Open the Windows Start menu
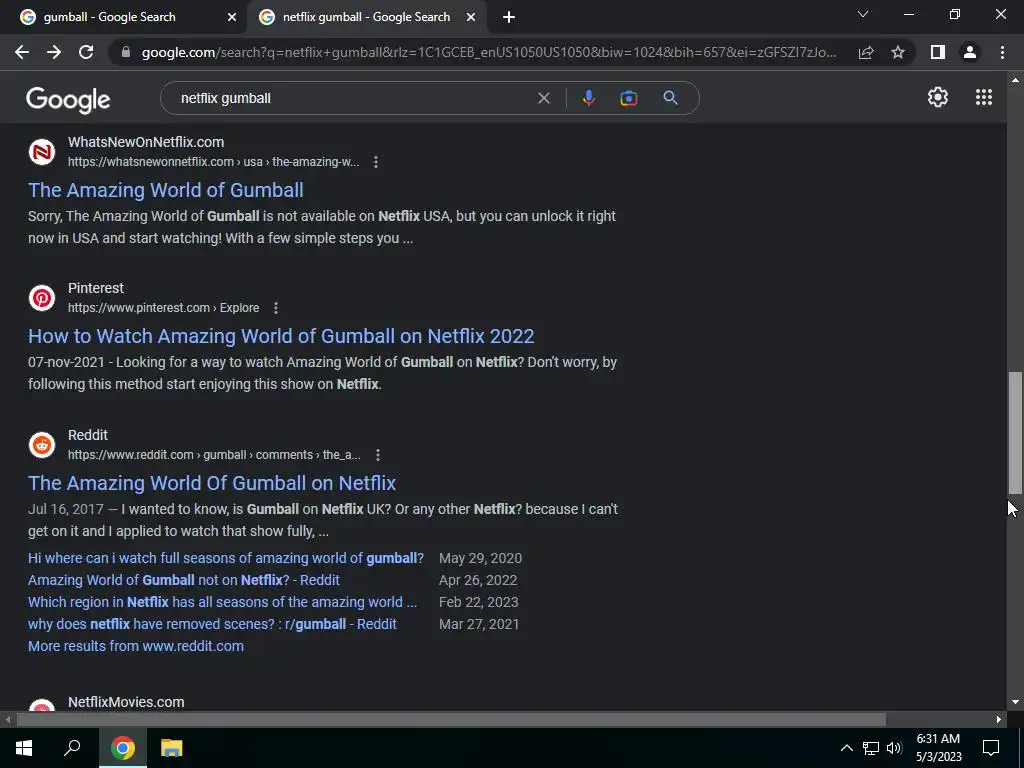This screenshot has height=768, width=1024. tap(24, 748)
